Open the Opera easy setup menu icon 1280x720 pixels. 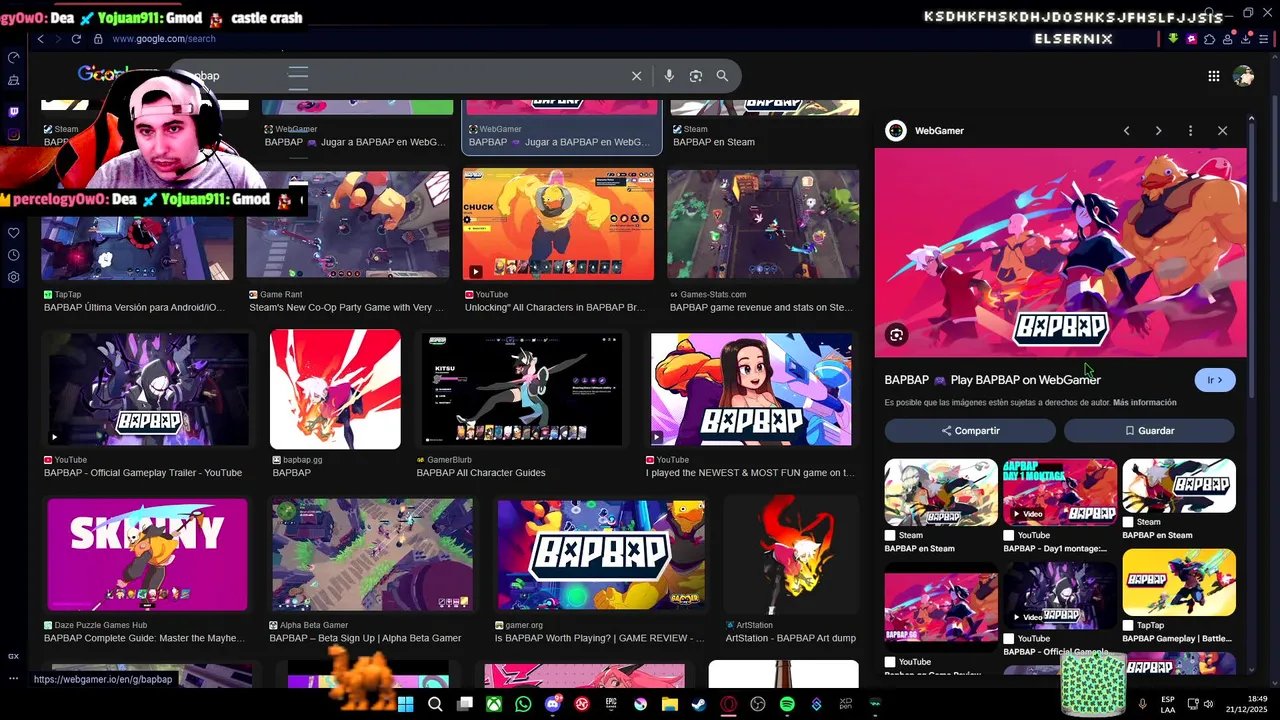point(1263,39)
